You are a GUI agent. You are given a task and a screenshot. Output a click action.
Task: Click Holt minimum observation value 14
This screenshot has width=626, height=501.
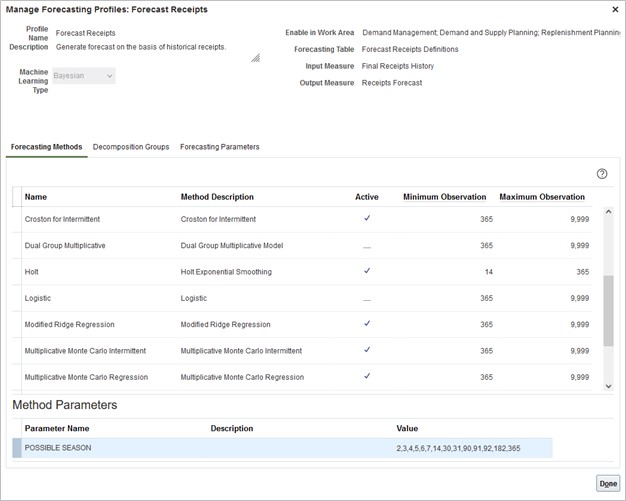pos(489,272)
